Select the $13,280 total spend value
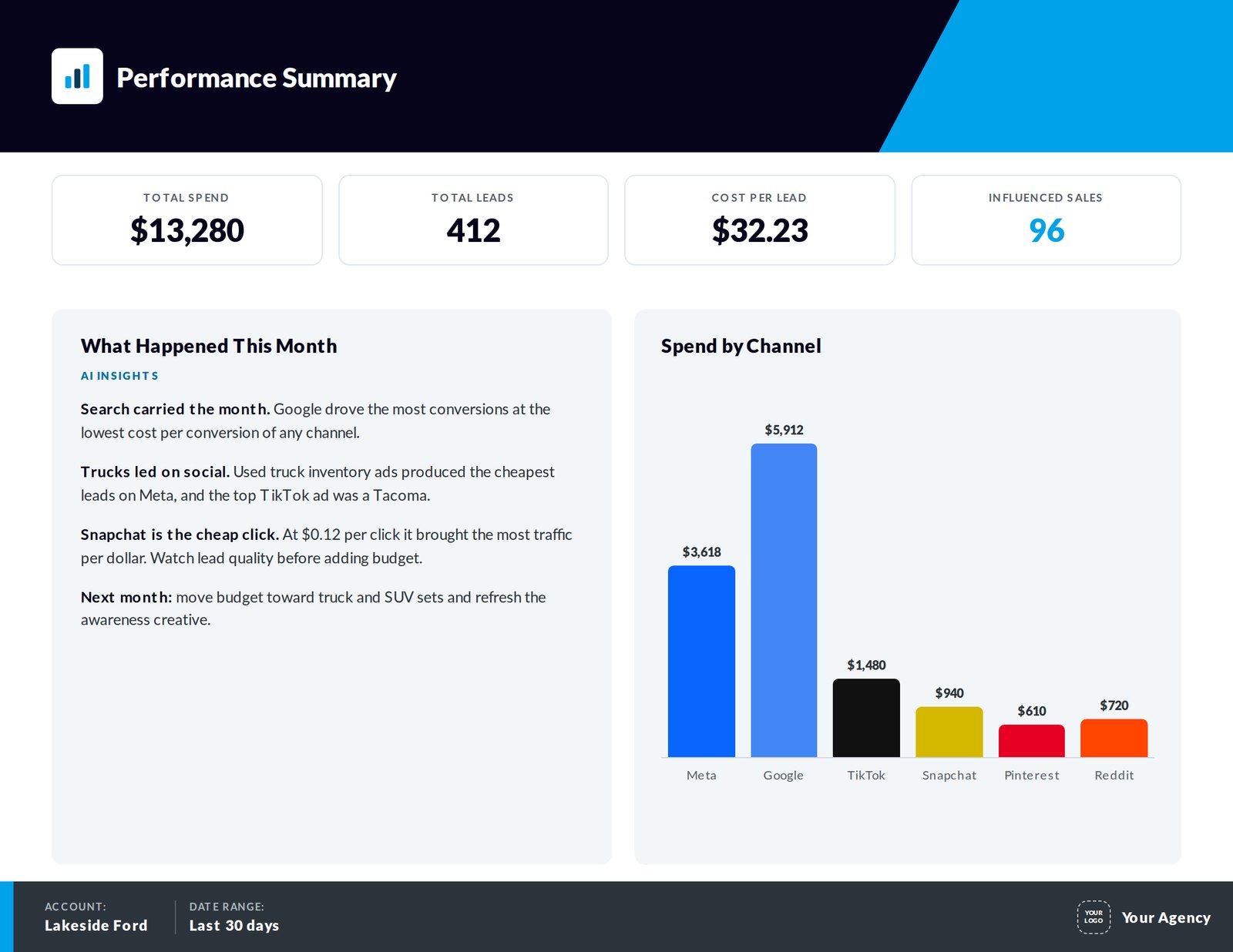The height and width of the screenshot is (952, 1233). 187,230
